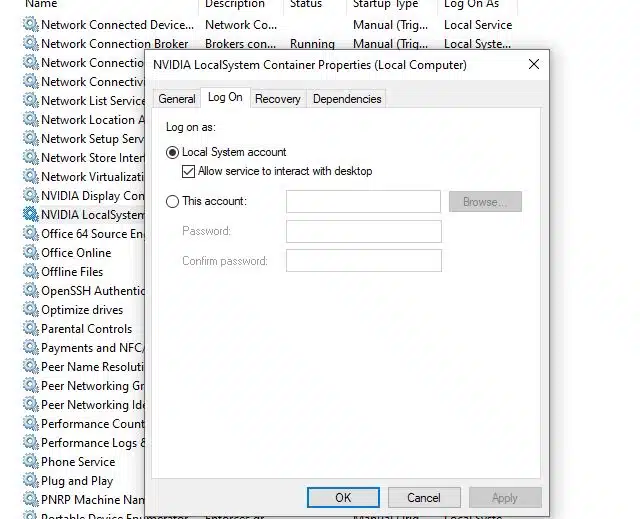The height and width of the screenshot is (519, 640).
Task: Click Local Service log on cell
Action: pos(478,25)
